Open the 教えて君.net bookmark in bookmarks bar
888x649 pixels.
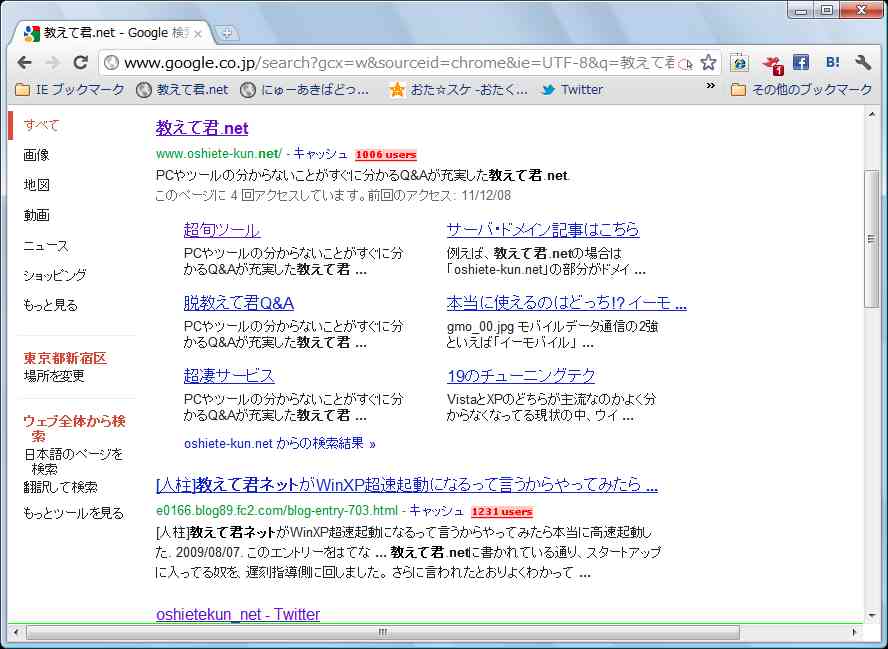pyautogui.click(x=183, y=89)
